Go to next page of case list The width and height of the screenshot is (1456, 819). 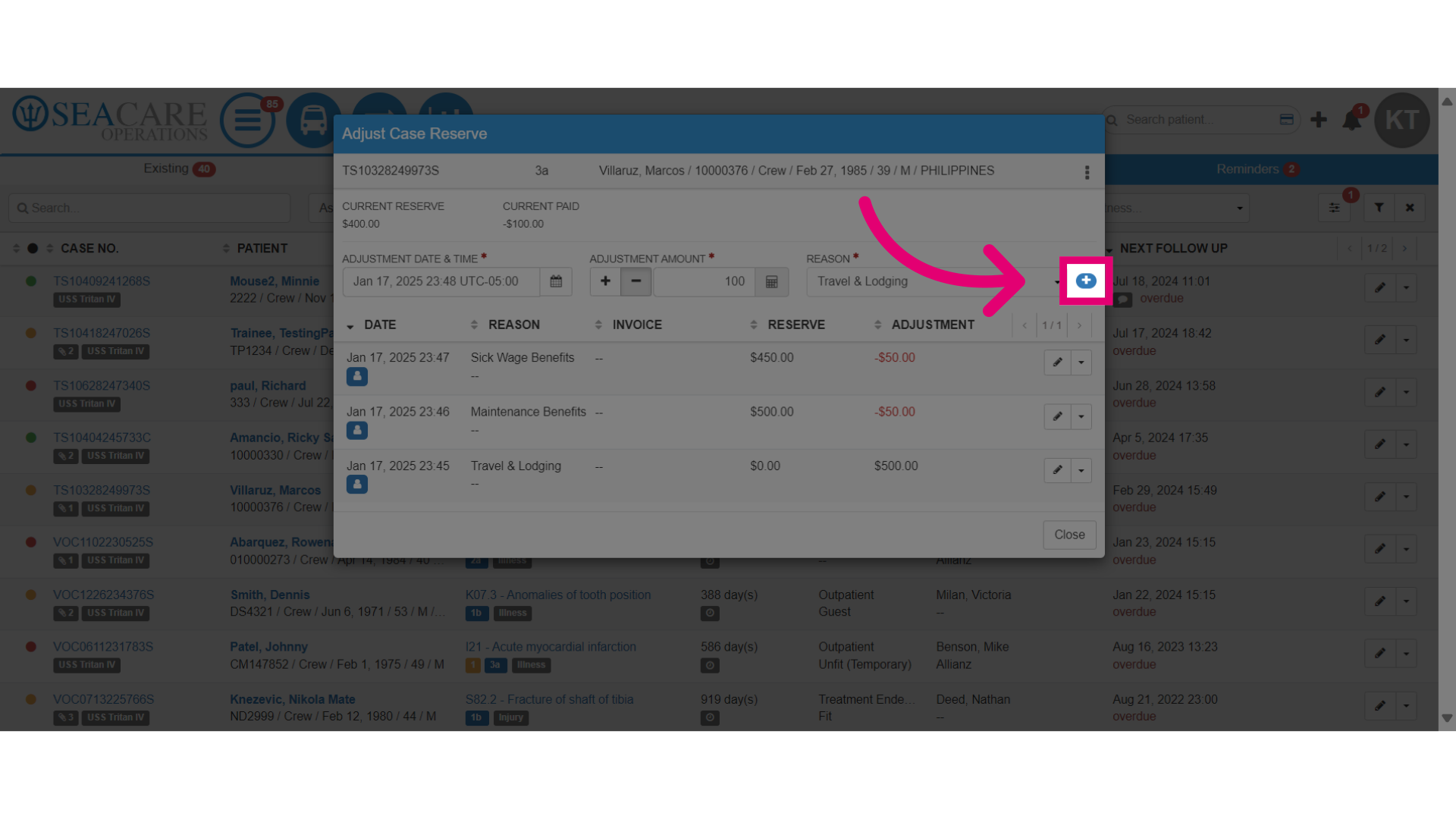1404,249
